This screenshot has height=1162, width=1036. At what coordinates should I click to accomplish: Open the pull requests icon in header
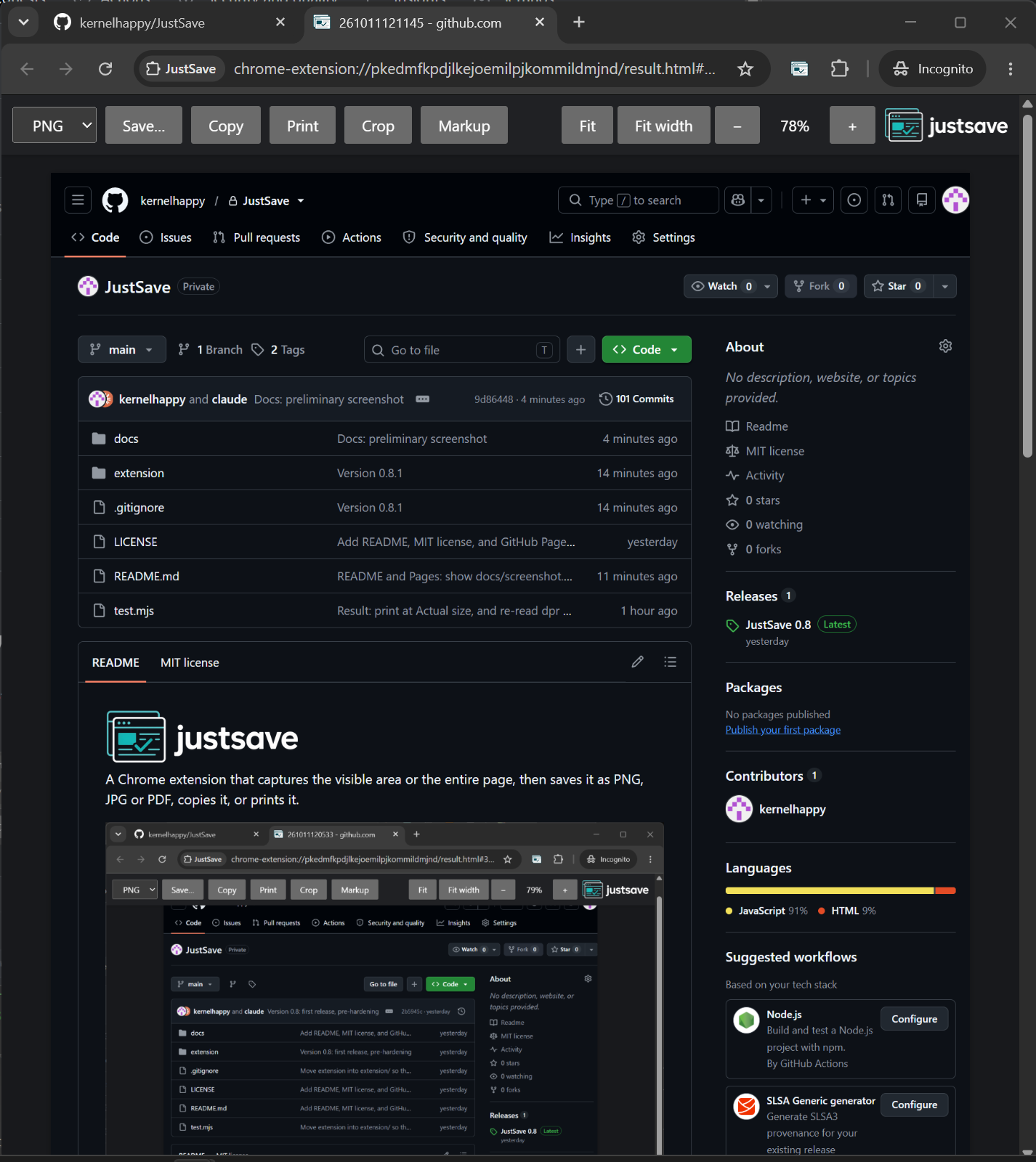click(x=888, y=200)
